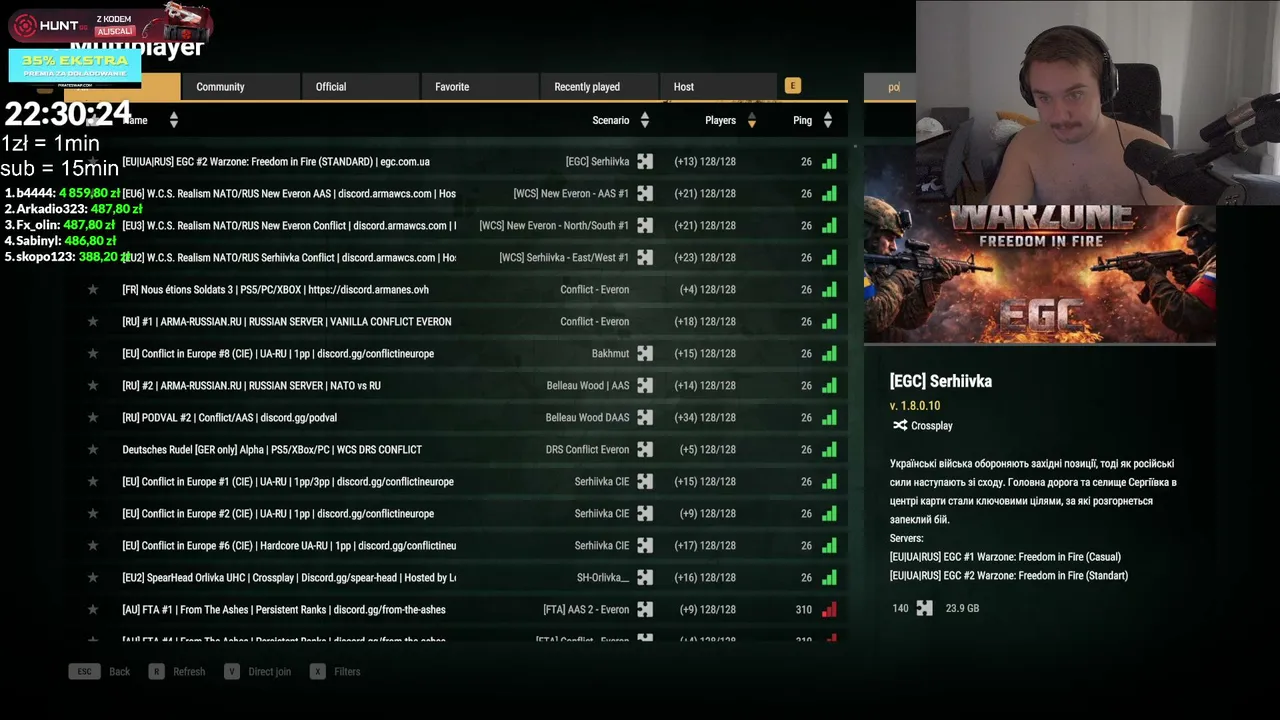Refresh the server list
1280x720 pixels.
pyautogui.click(x=177, y=672)
